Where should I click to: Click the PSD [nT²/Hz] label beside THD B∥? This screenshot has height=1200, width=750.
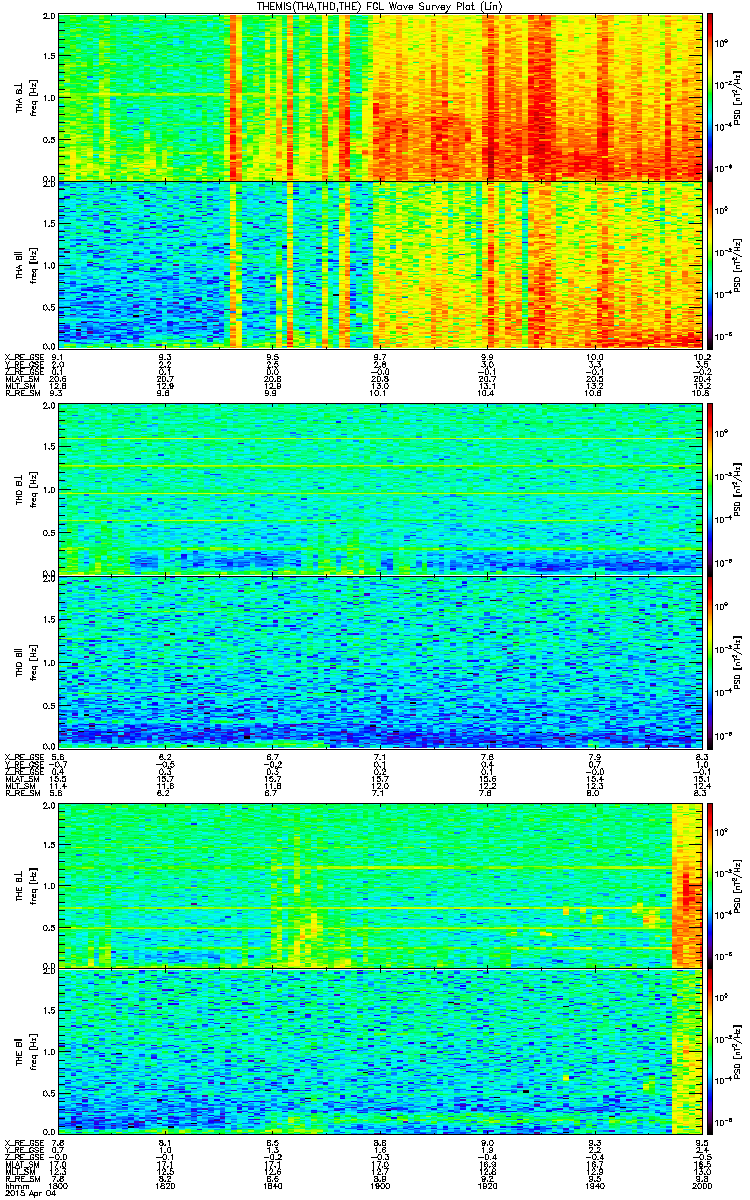[737, 661]
